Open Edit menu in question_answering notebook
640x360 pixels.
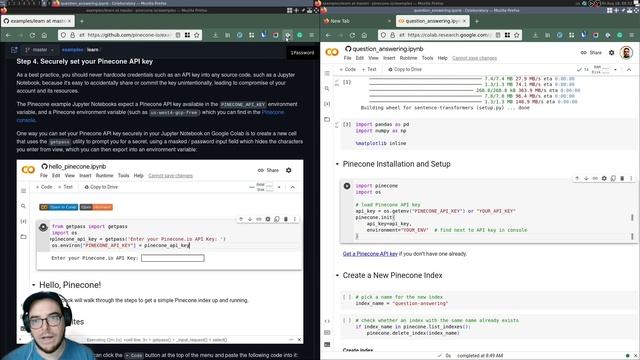(x=360, y=58)
